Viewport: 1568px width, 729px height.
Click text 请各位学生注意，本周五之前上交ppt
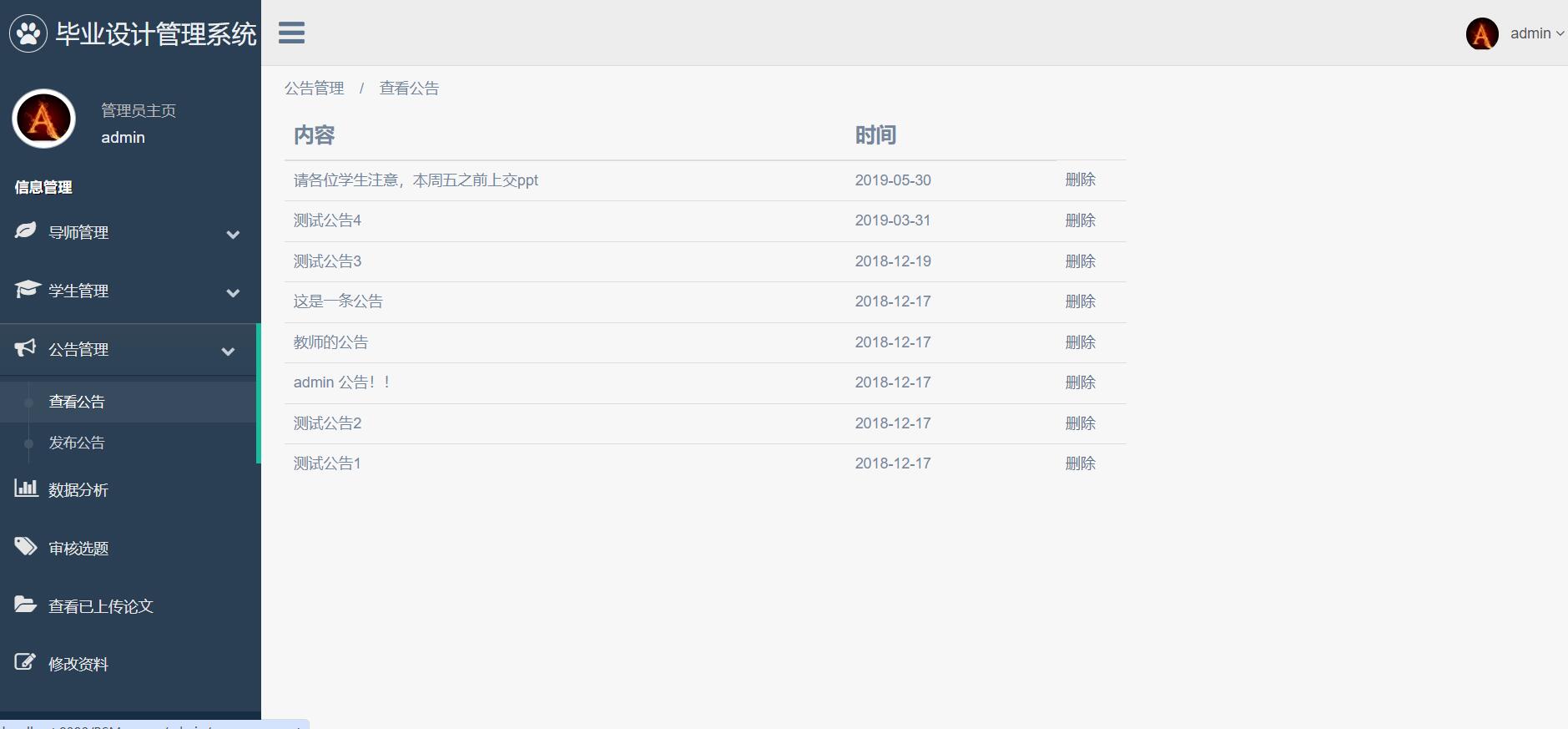pyautogui.click(x=416, y=180)
